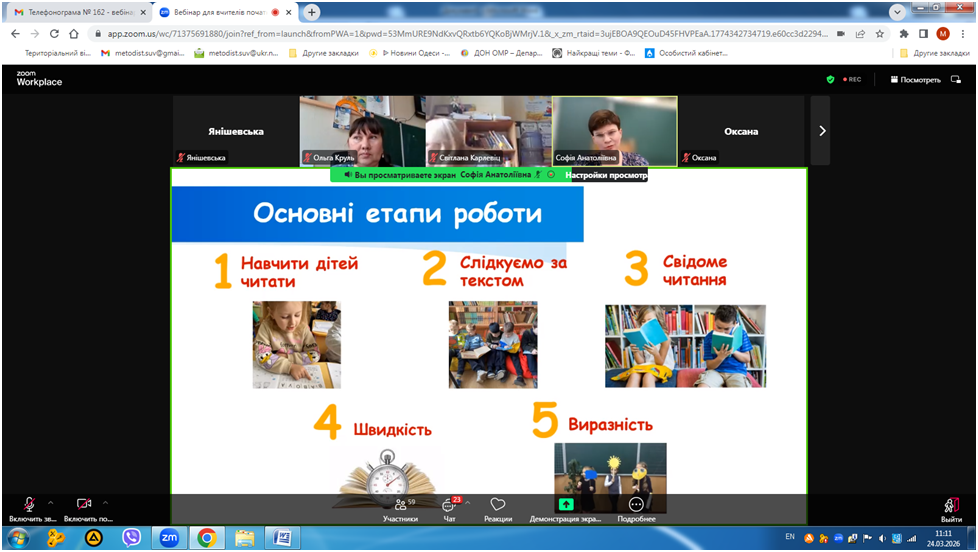Open a new browser tab
The height and width of the screenshot is (552, 978).
[312, 12]
